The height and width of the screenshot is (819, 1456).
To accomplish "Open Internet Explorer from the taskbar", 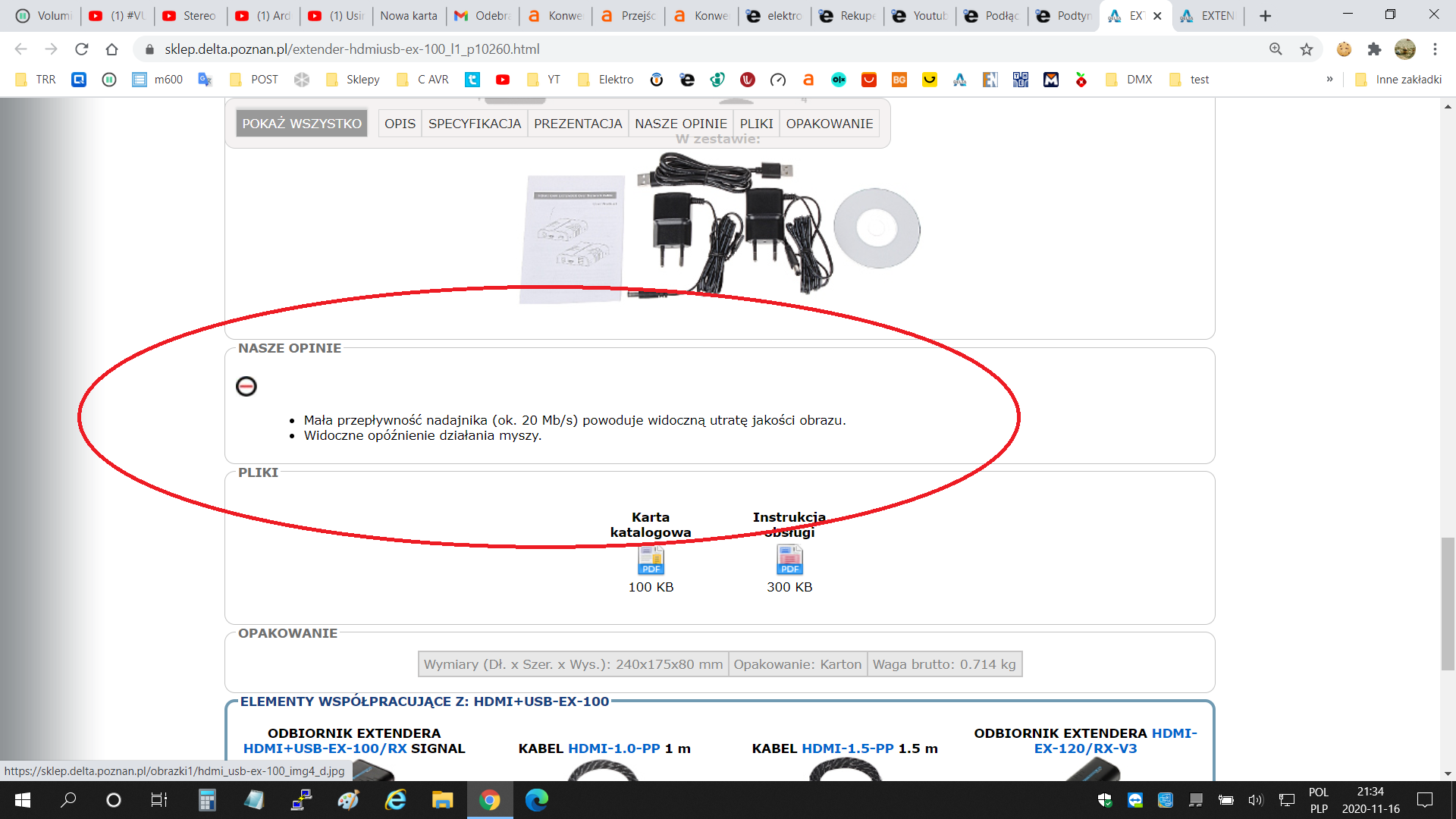I will click(x=396, y=800).
